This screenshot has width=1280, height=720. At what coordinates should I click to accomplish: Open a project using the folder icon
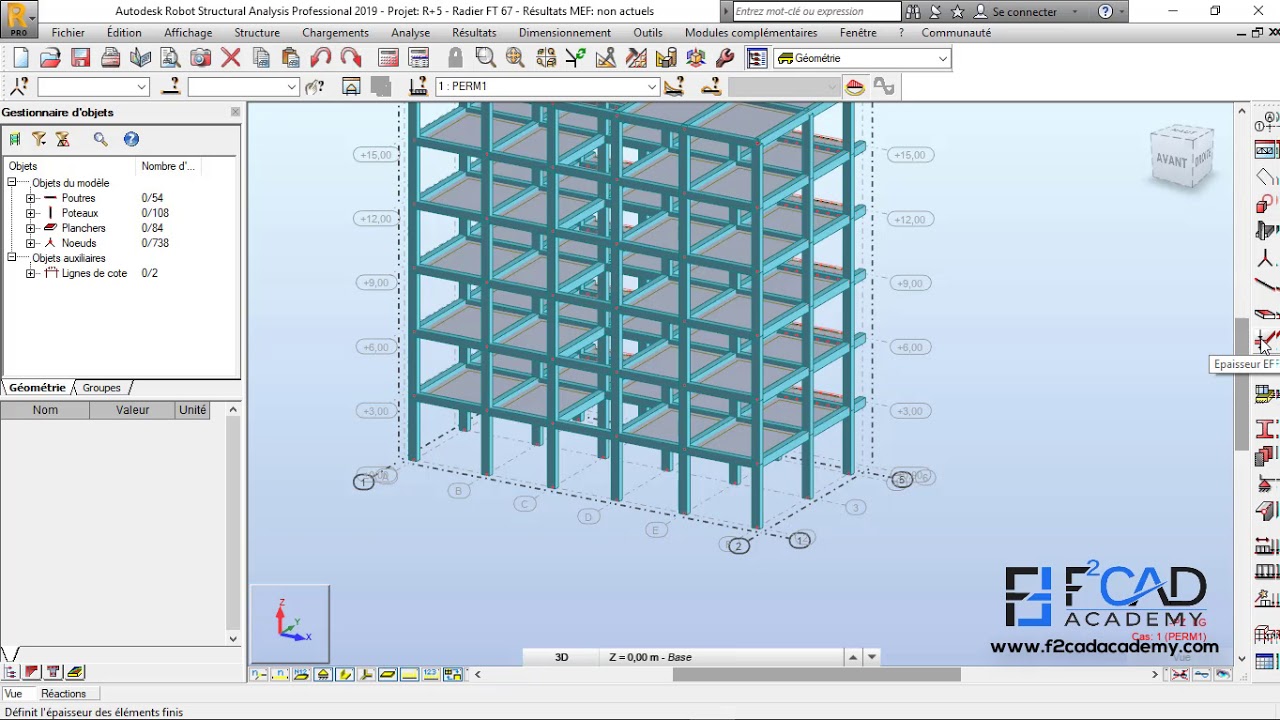pos(50,58)
